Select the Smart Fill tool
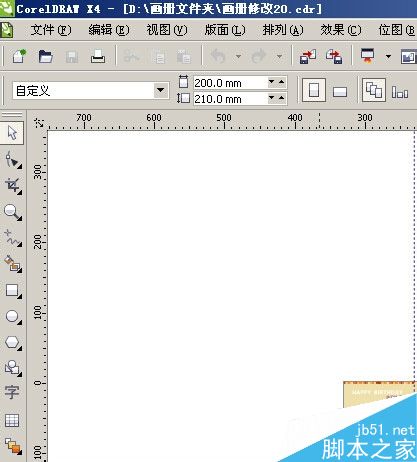 (x=12, y=264)
